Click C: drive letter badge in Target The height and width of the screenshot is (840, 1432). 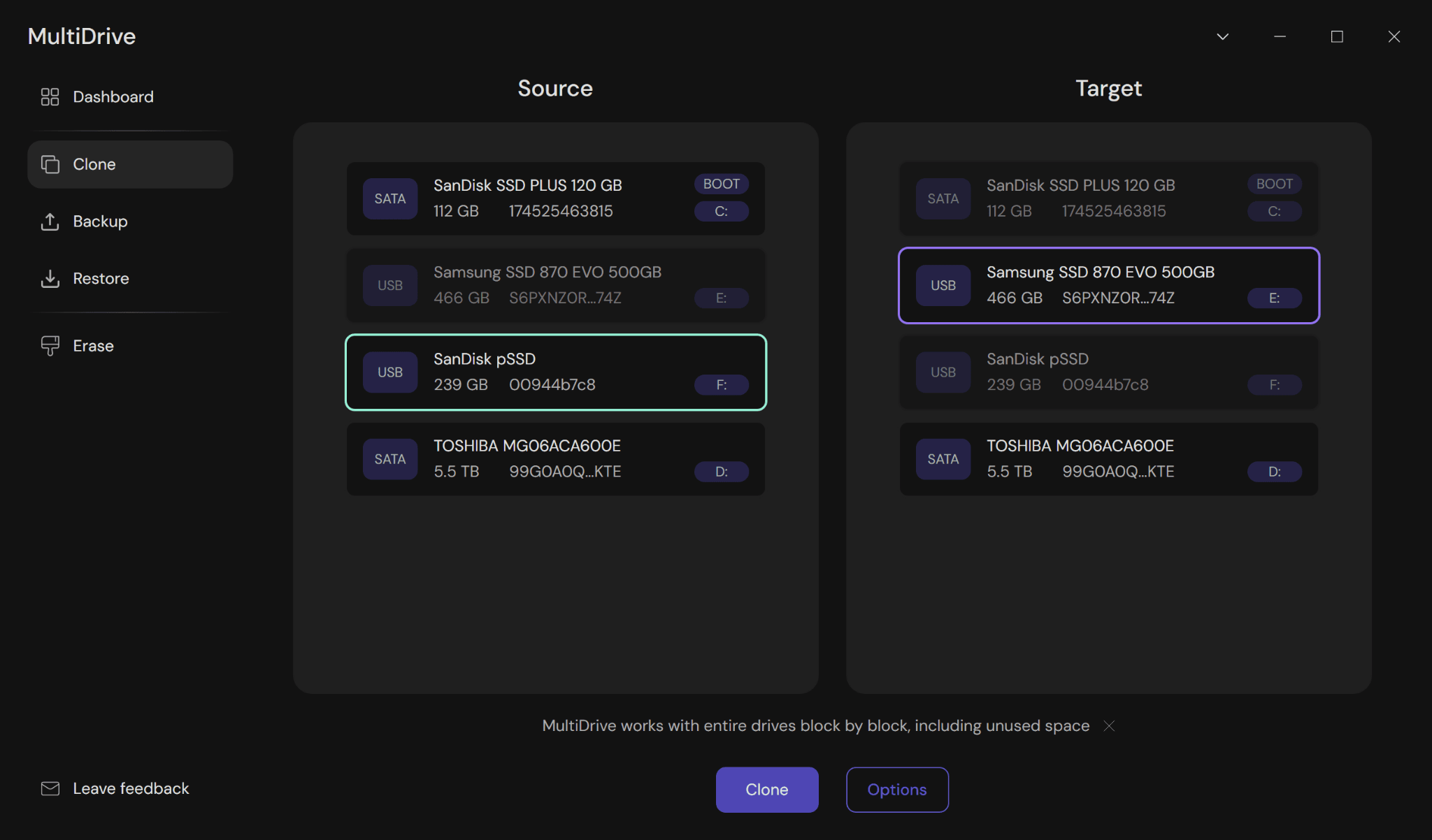(x=1275, y=211)
